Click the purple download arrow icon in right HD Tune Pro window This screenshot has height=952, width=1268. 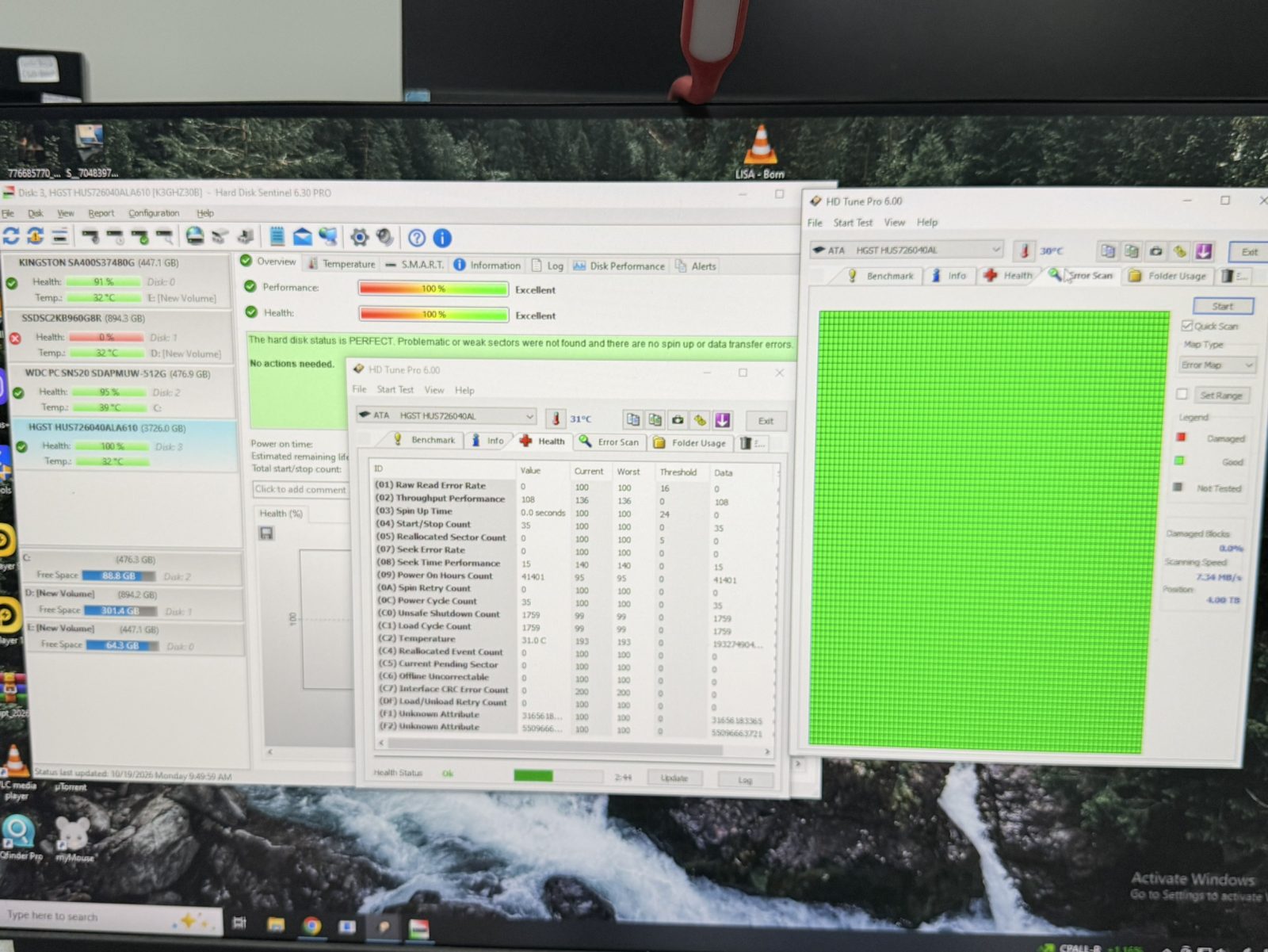coord(1204,252)
